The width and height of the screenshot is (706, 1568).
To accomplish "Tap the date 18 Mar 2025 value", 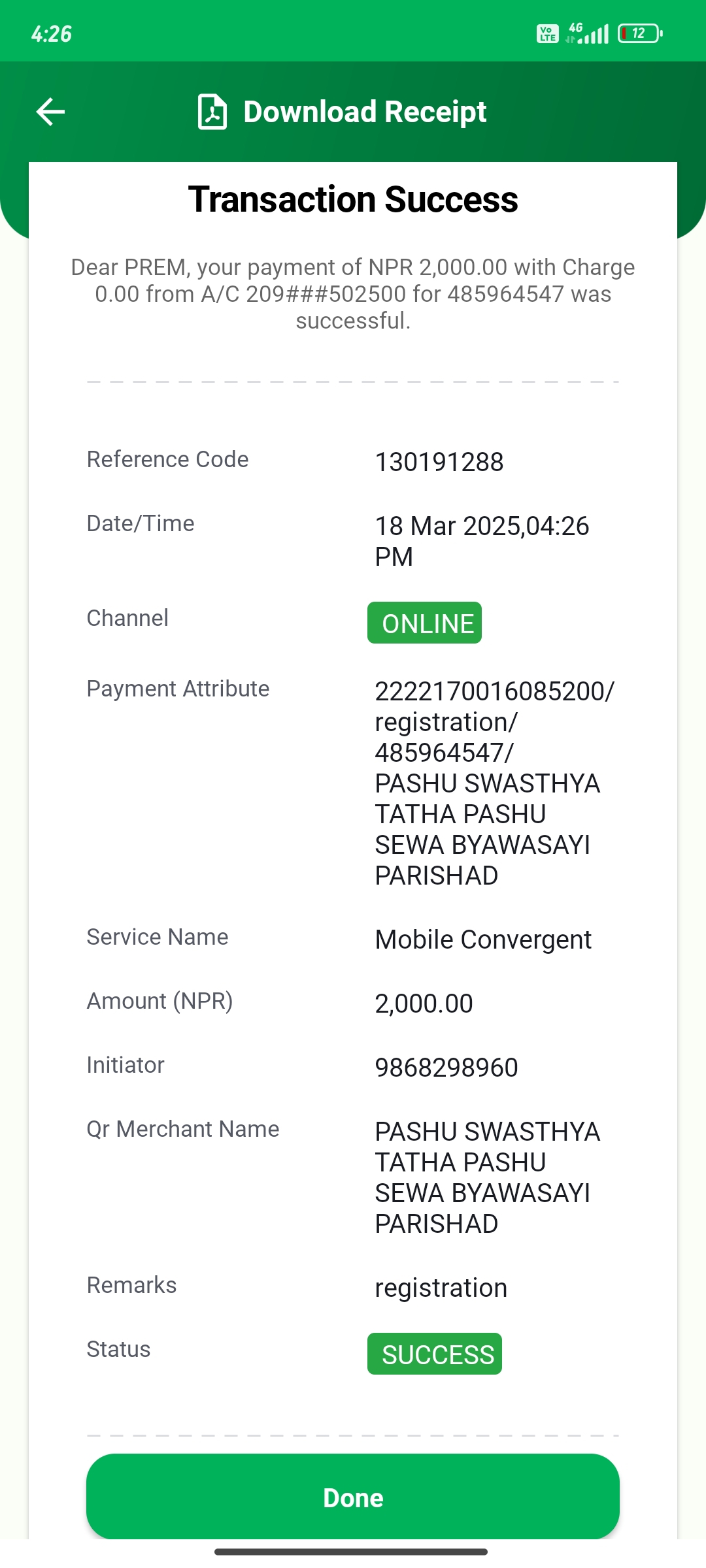I will point(482,541).
